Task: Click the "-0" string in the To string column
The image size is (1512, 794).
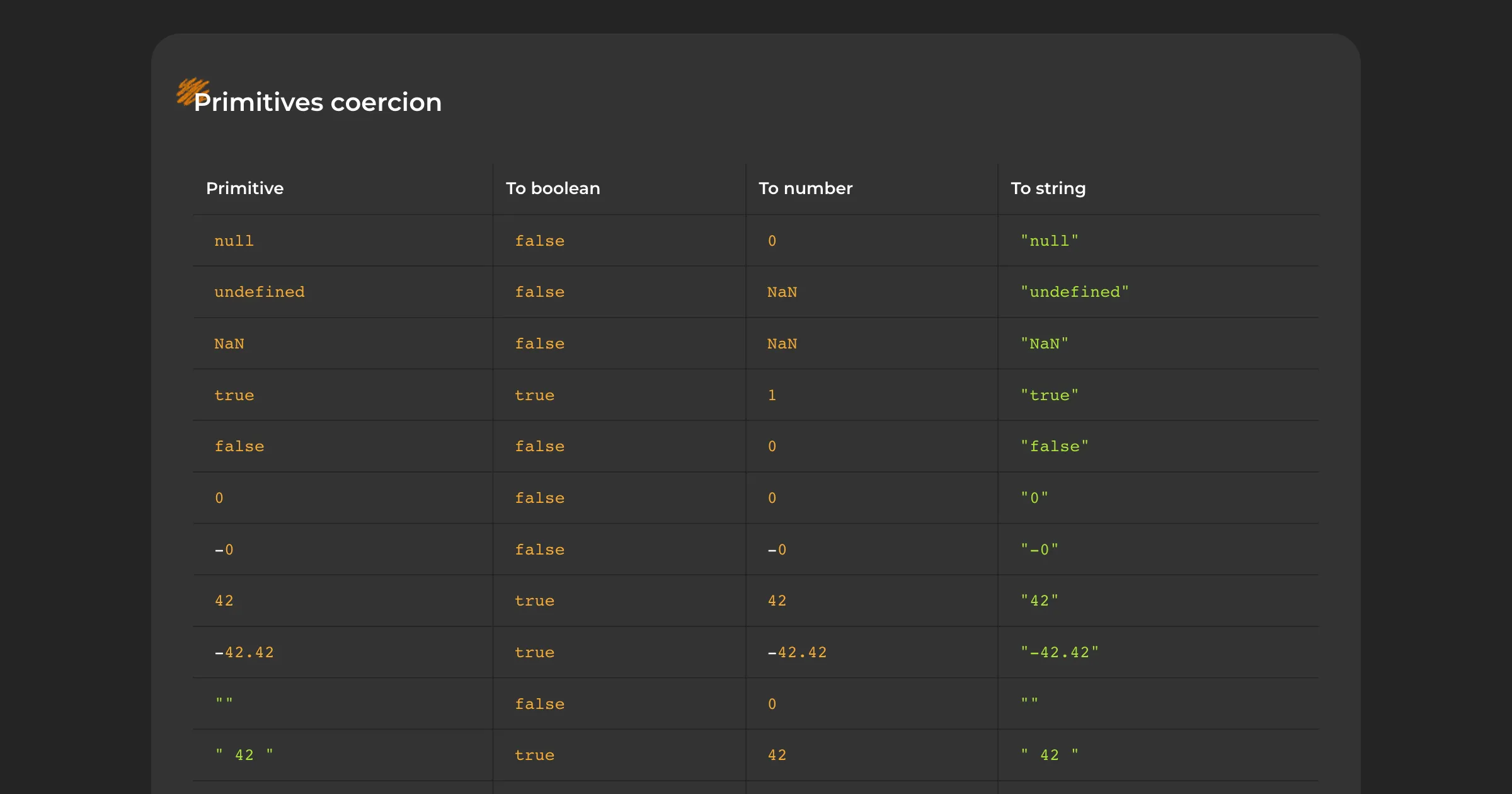Action: [1039, 549]
